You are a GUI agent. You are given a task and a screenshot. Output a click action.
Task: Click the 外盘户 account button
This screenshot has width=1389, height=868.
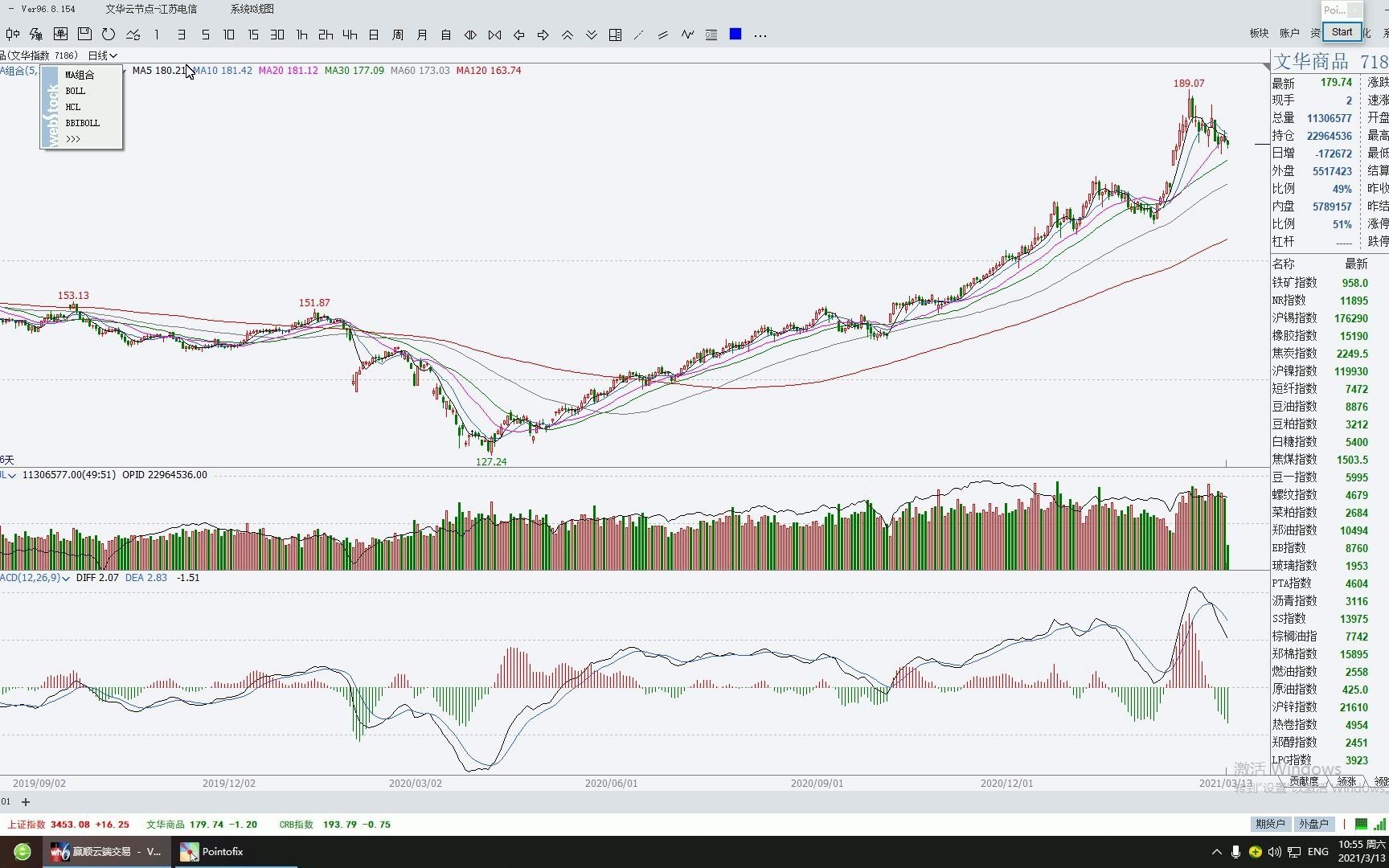point(1313,824)
